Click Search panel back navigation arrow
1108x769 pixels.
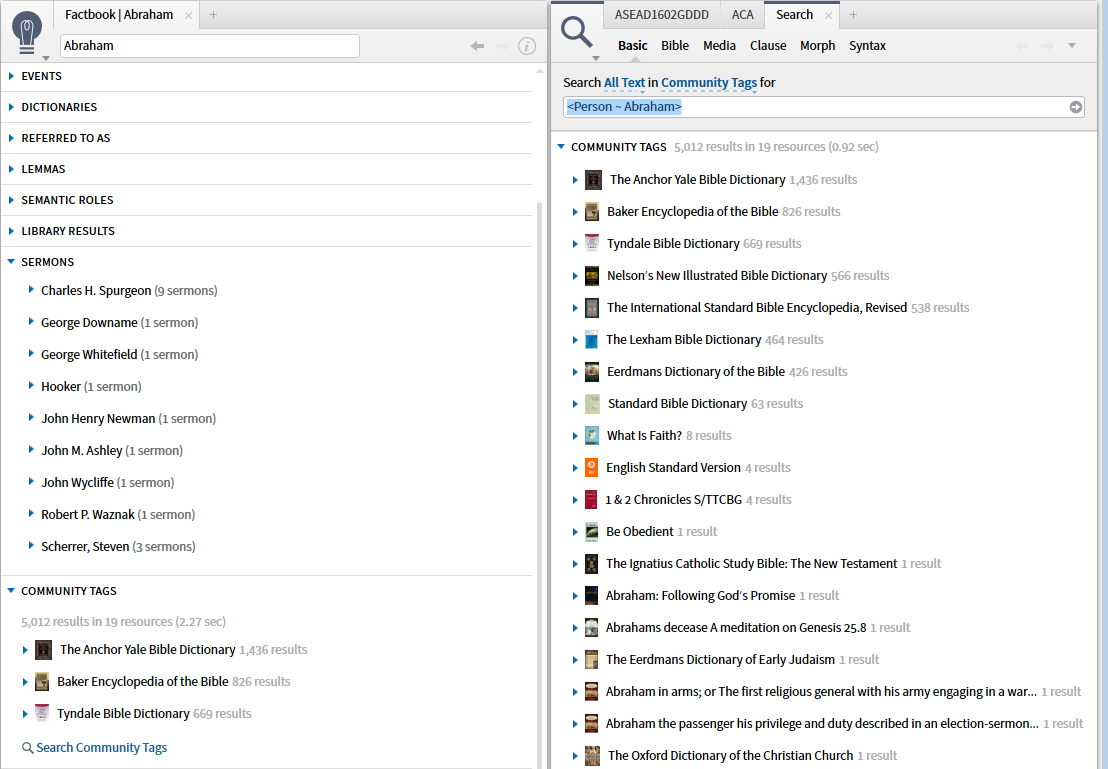point(1022,46)
